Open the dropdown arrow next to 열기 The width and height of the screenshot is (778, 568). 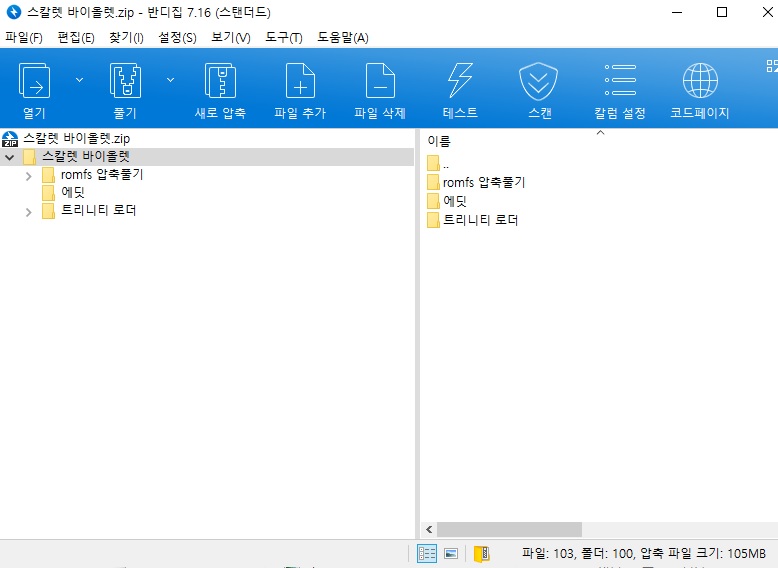tap(79, 80)
